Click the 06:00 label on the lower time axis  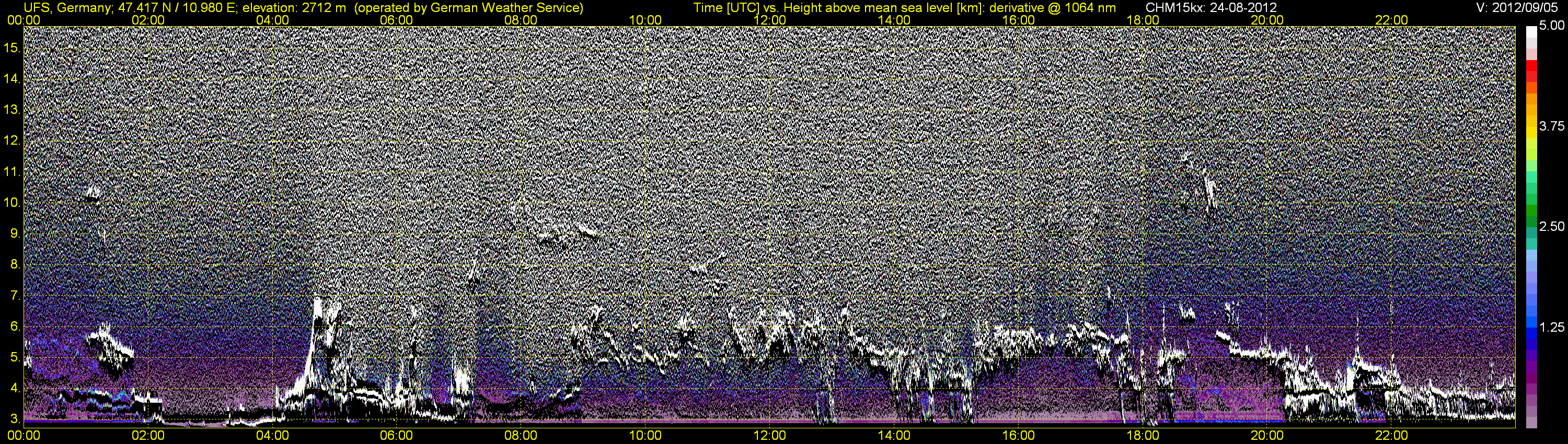[x=396, y=436]
